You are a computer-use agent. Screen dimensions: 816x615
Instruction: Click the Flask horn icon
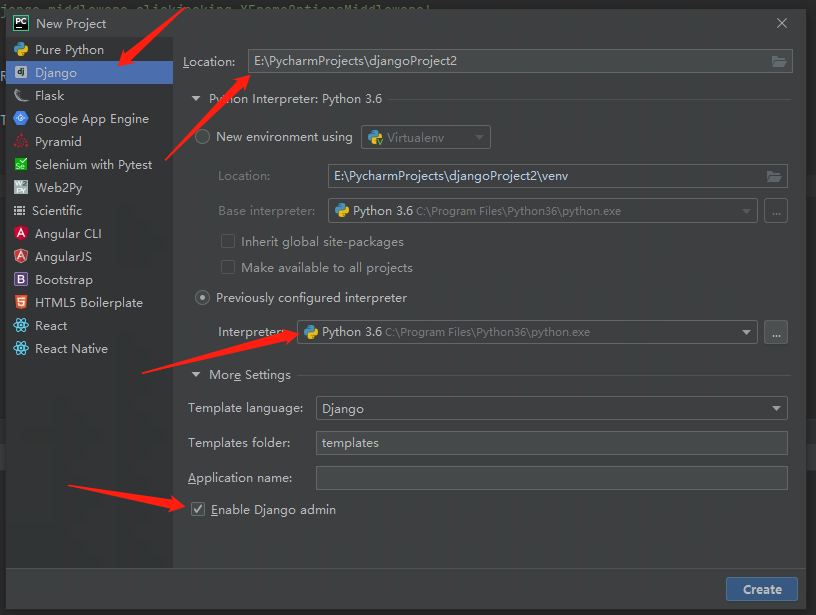point(21,95)
